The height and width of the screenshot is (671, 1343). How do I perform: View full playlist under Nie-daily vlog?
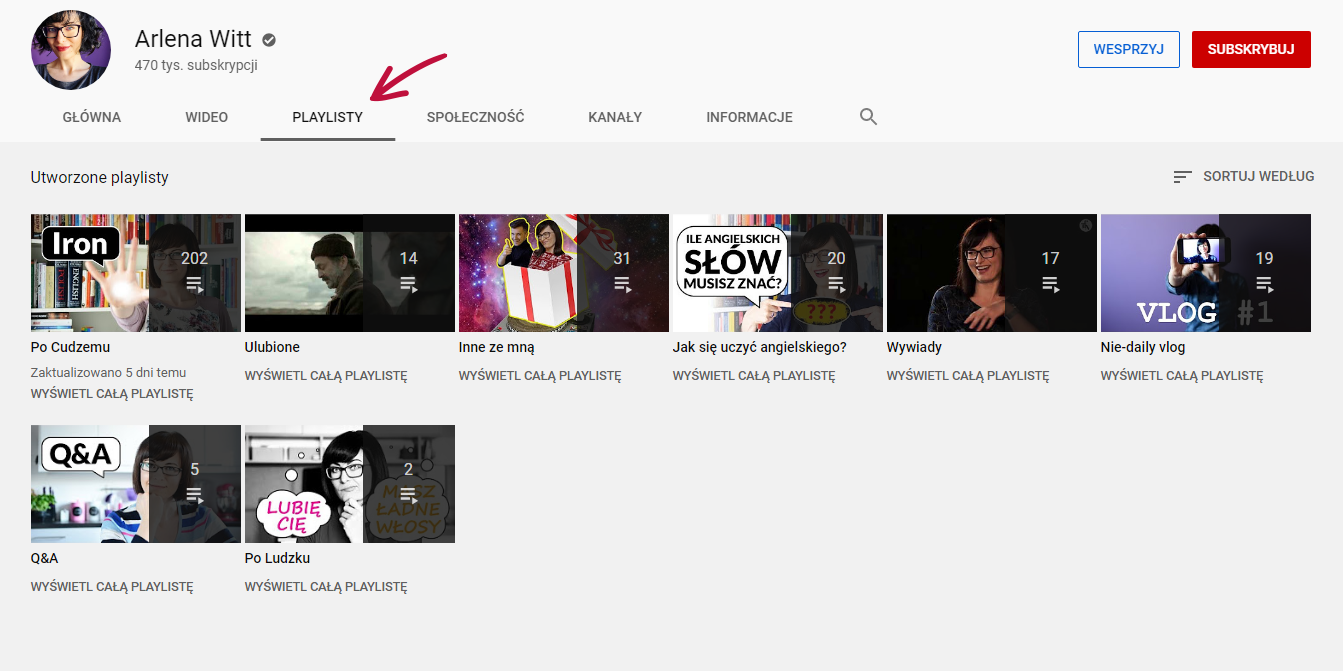[1182, 376]
